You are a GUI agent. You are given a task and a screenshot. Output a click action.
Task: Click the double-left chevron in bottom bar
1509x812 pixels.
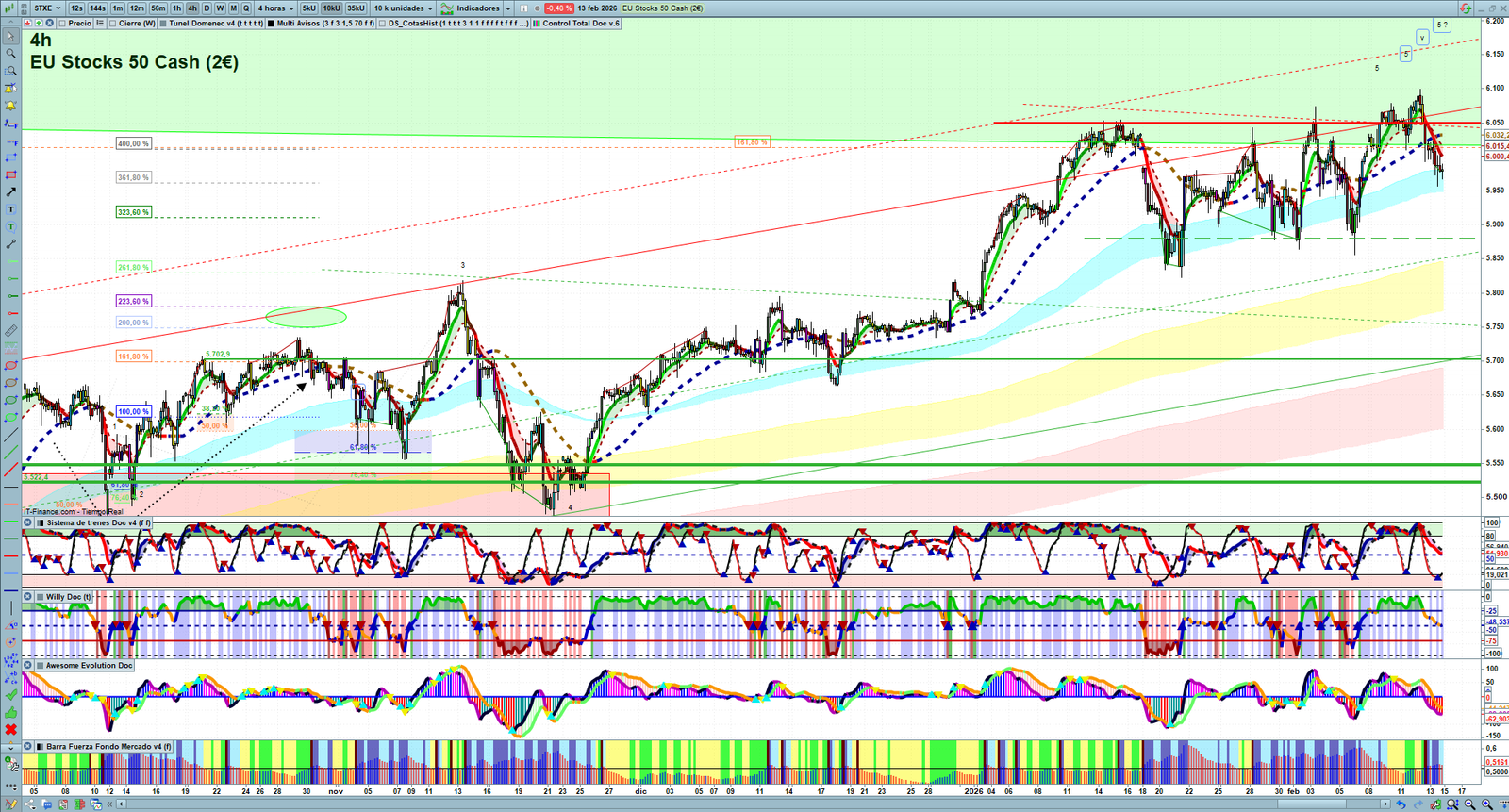point(109,804)
